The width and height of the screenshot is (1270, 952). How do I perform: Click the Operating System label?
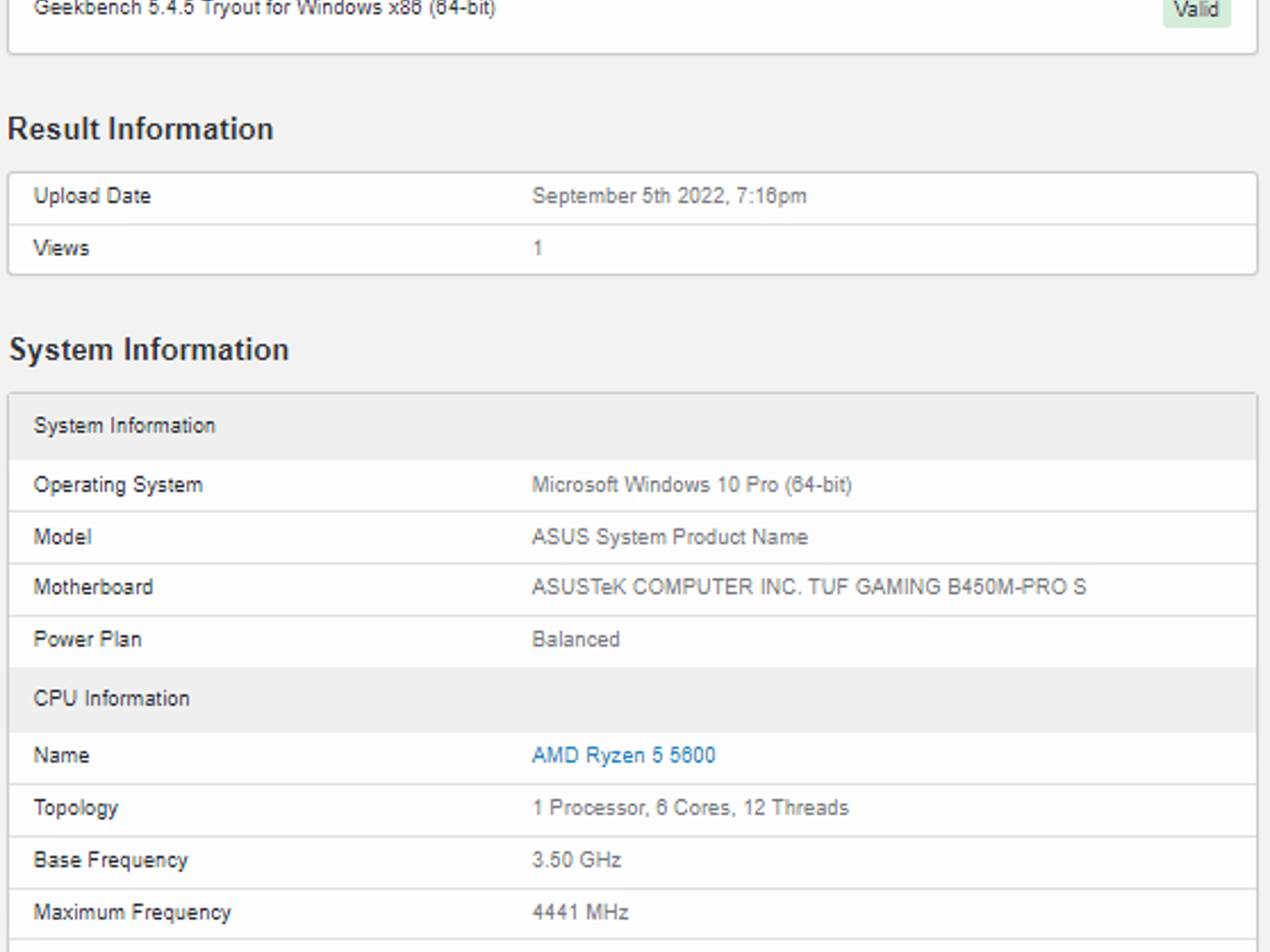[x=118, y=485]
